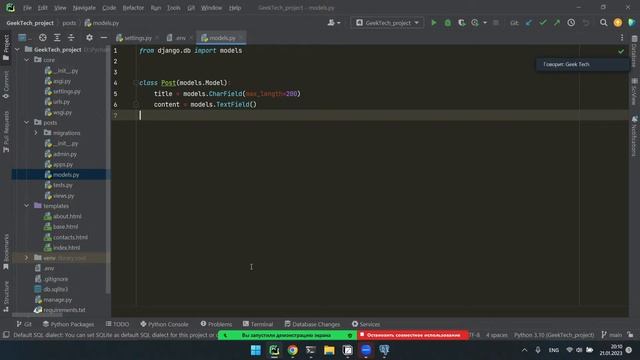This screenshot has width=640, height=360.
Task: Open the Python Packages tool window
Action: coord(68,324)
